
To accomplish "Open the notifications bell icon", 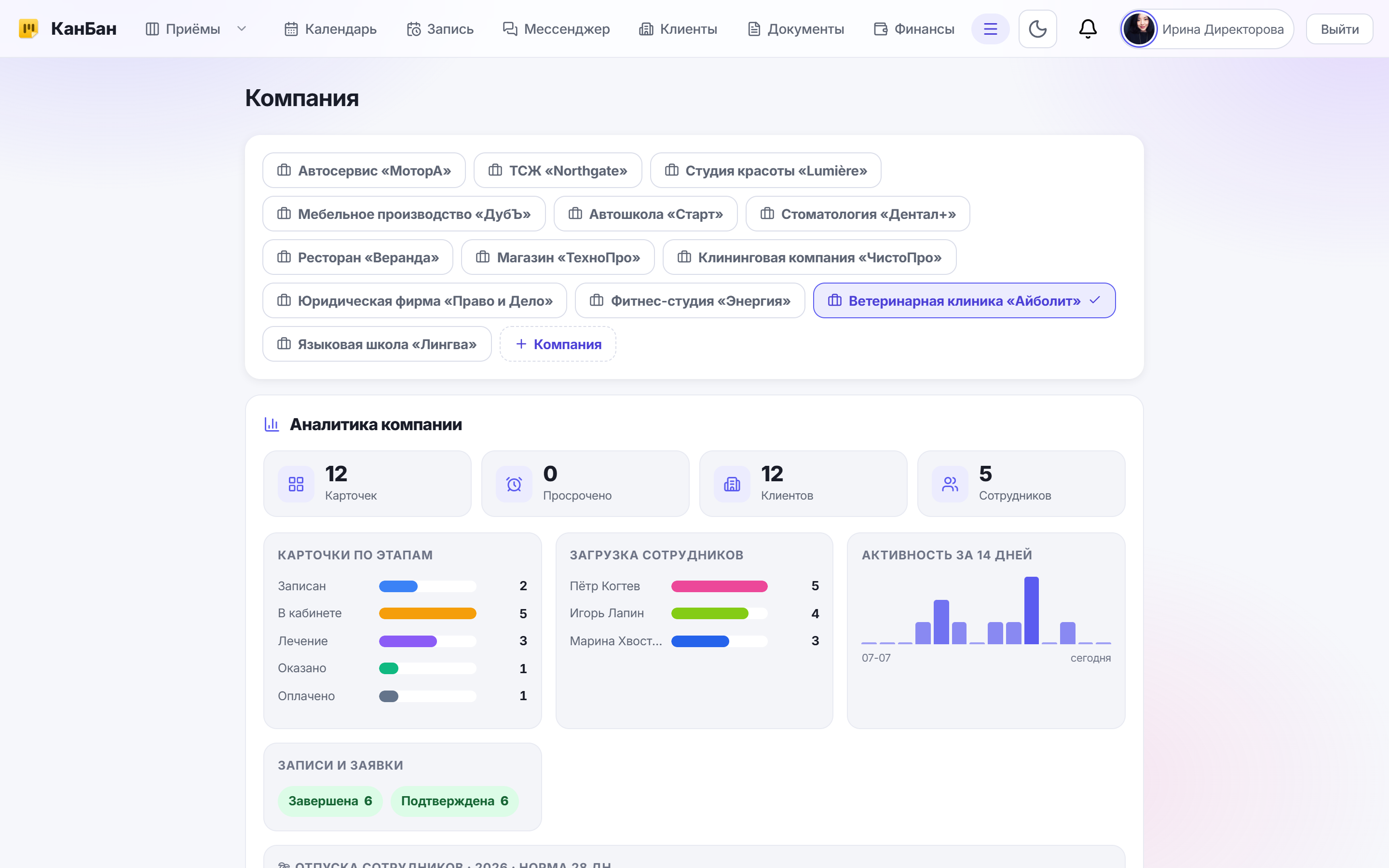I will coord(1088,29).
